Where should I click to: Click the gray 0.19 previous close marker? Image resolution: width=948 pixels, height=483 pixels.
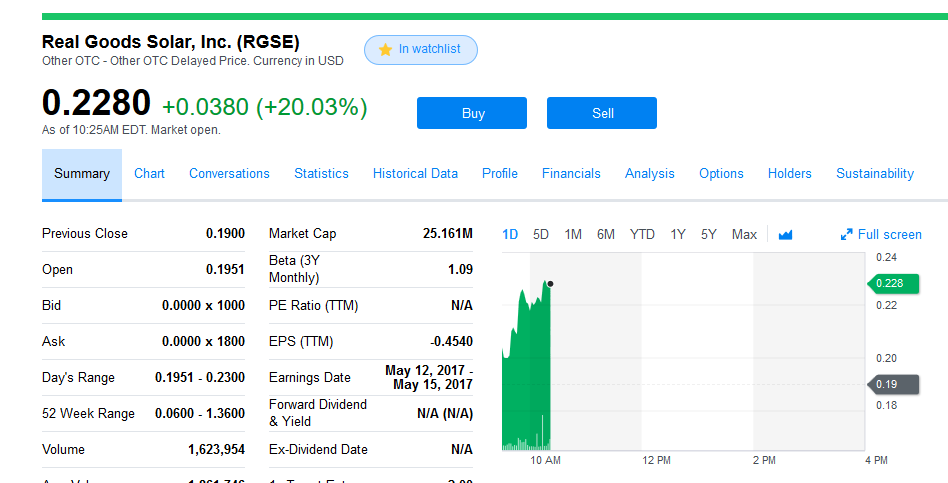(888, 384)
